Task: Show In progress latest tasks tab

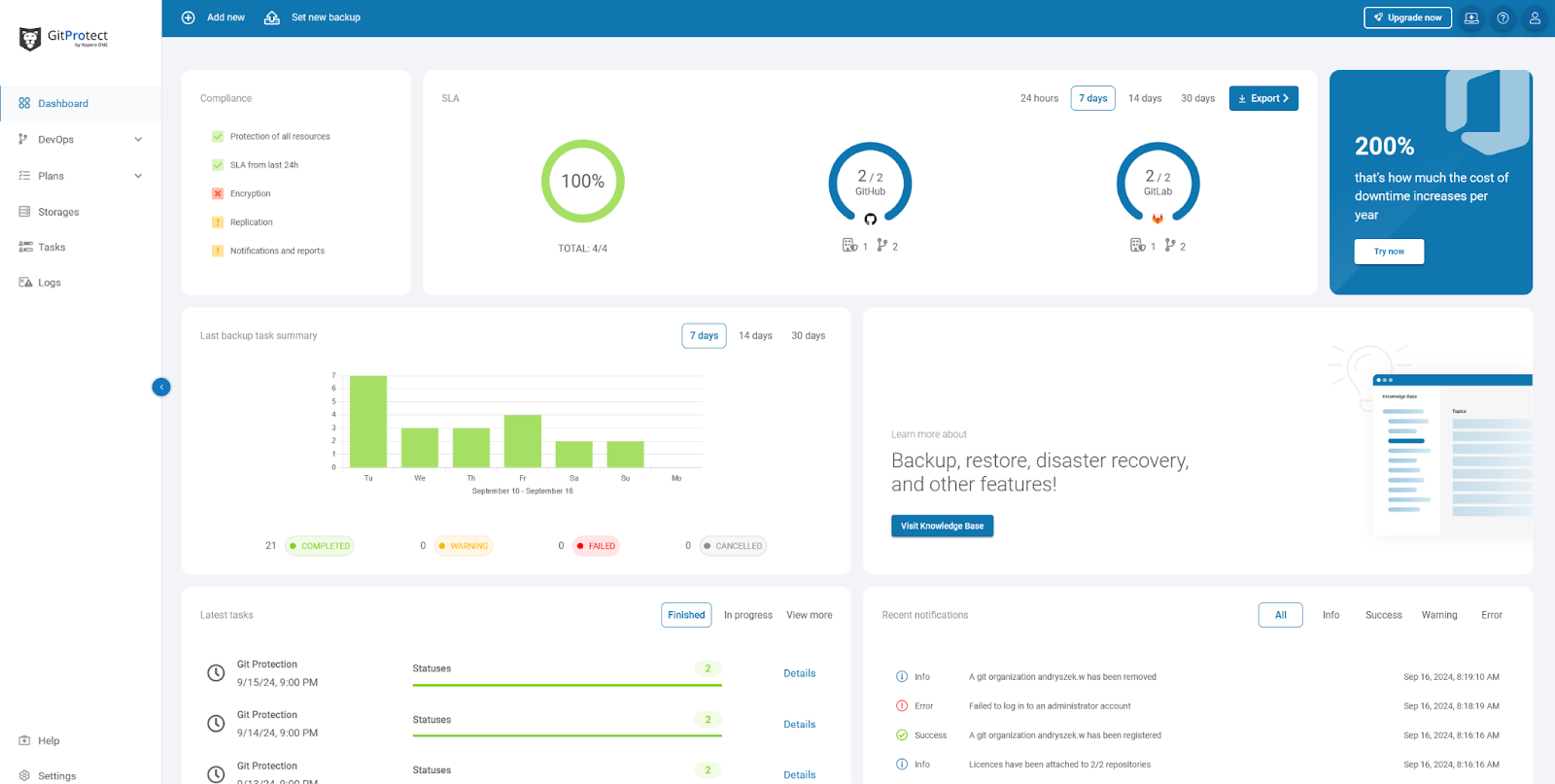Action: point(747,615)
